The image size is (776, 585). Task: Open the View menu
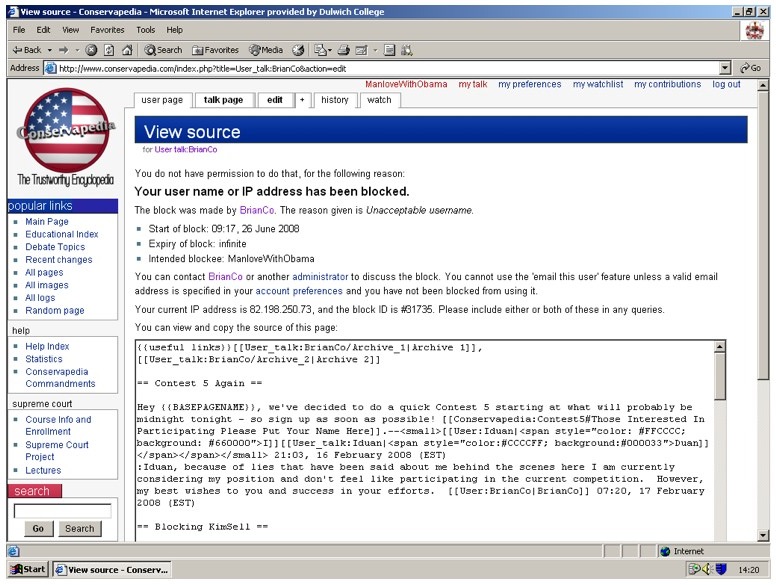70,30
